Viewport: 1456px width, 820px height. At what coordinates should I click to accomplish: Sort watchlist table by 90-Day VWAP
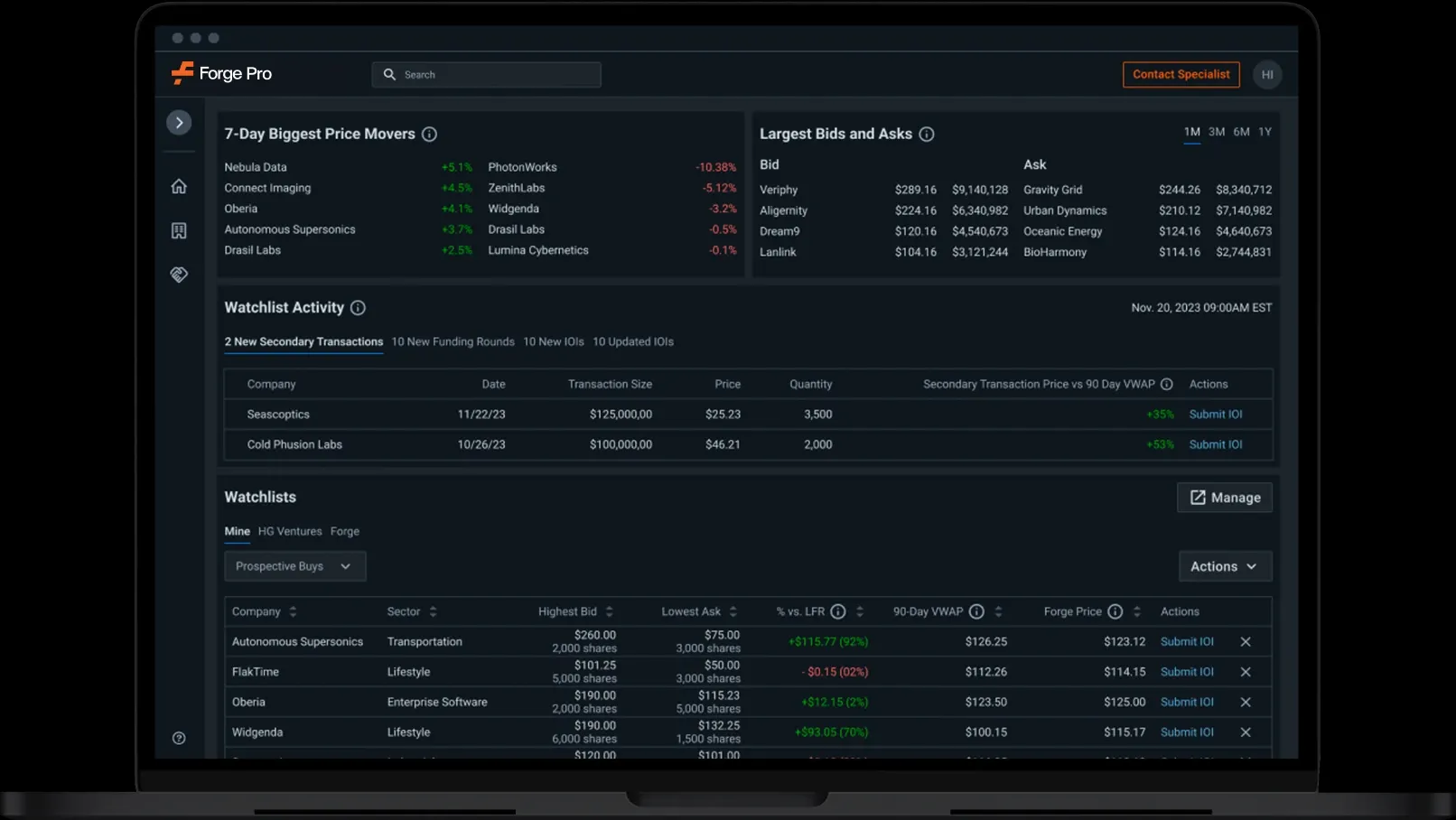point(996,610)
